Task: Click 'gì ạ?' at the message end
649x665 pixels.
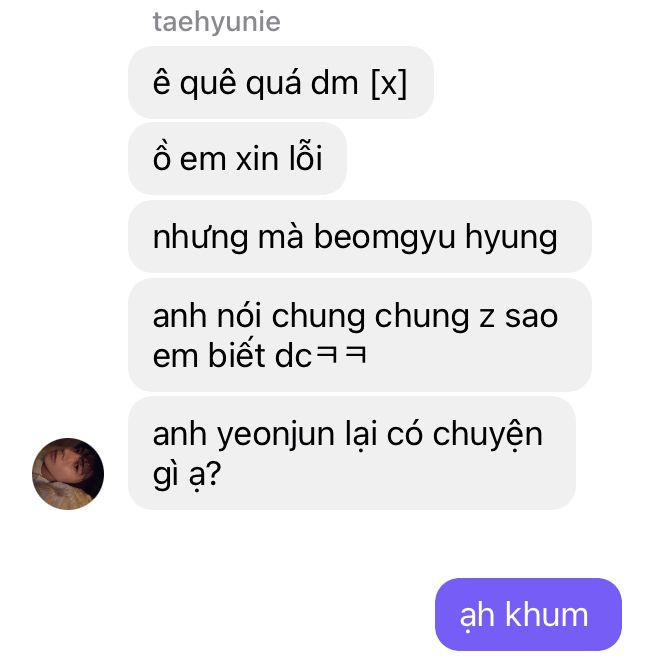Action: click(187, 475)
